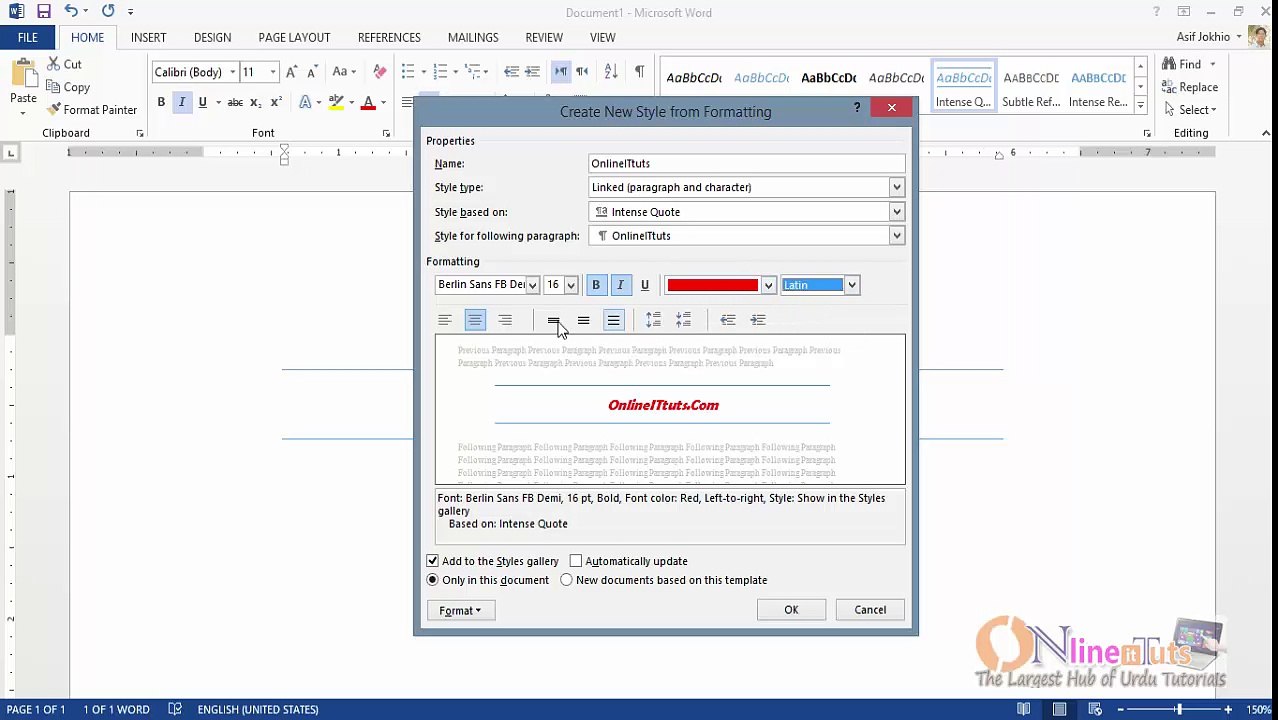This screenshot has height=720, width=1278.
Task: Set 1.5 line spacing in the dialog
Action: pos(583,320)
